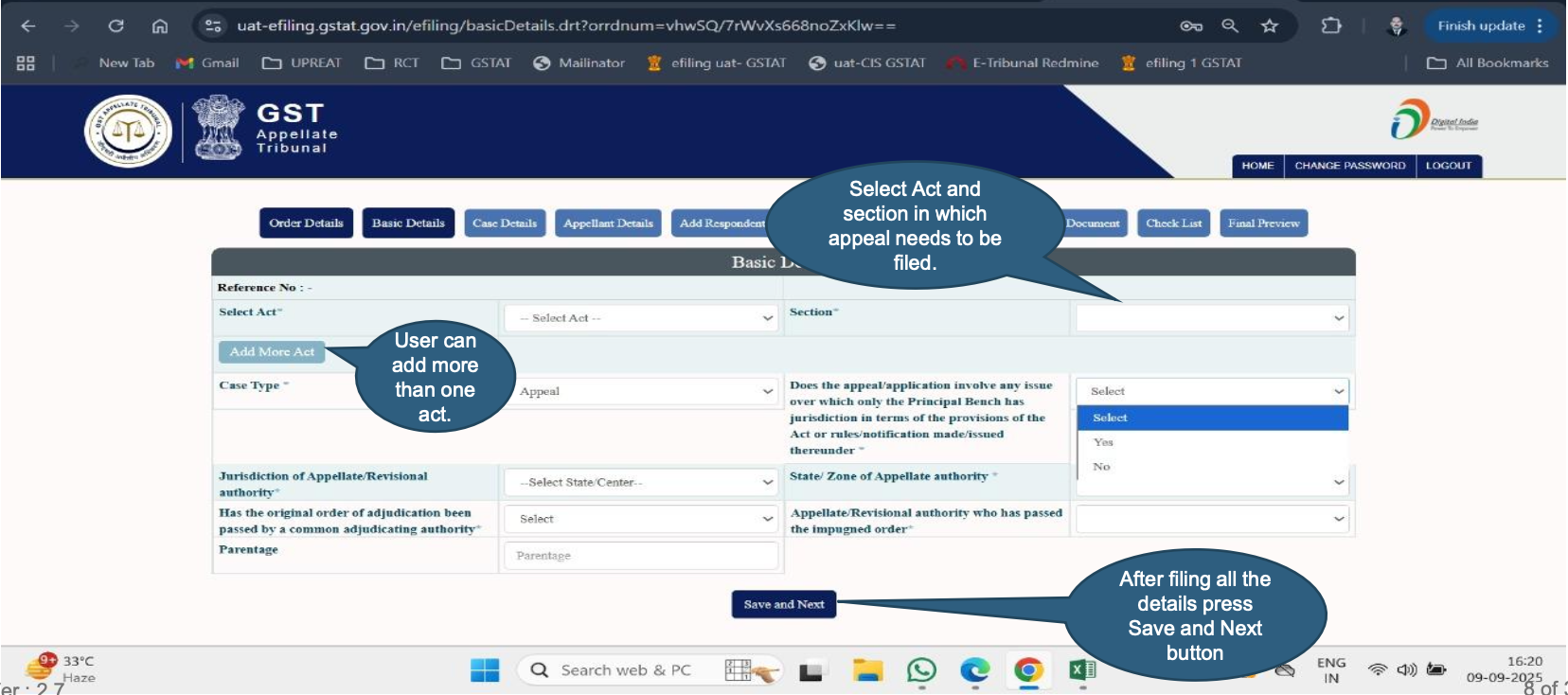The image size is (1568, 695).
Task: Click the Save and Next button
Action: point(784,604)
